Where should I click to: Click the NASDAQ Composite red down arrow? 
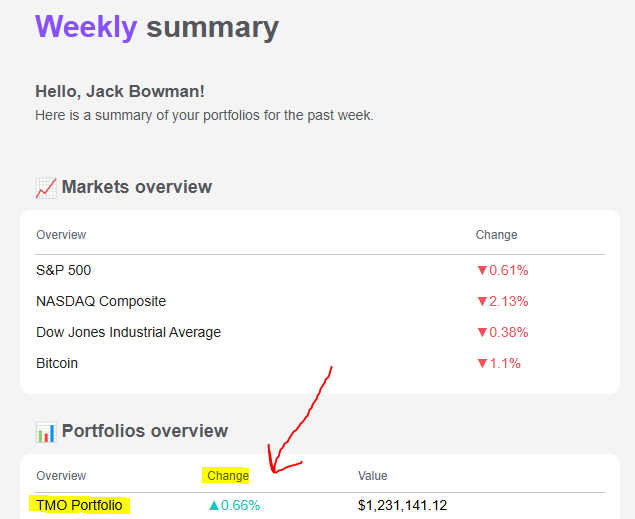[x=482, y=302]
